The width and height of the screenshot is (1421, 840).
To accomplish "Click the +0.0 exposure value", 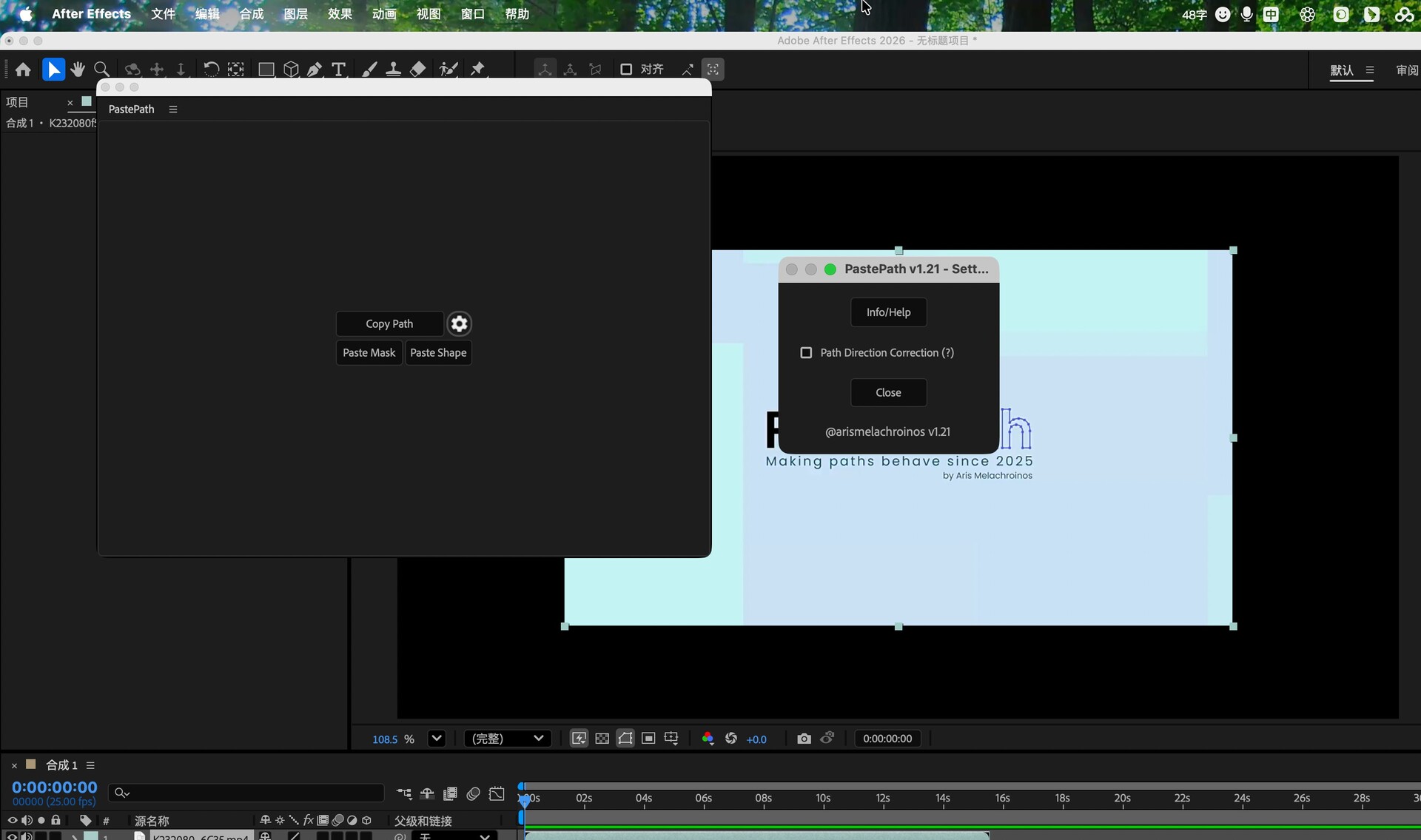I will (x=756, y=739).
